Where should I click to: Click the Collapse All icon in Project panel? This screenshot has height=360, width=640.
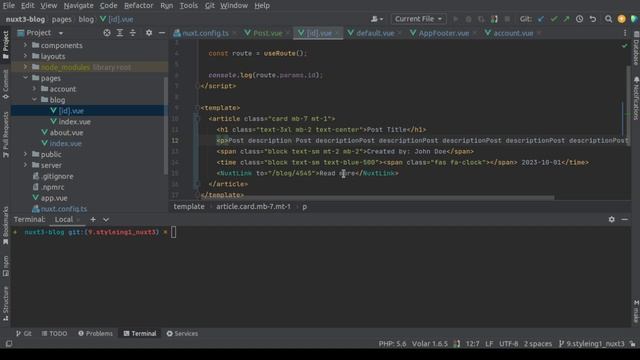click(x=133, y=33)
